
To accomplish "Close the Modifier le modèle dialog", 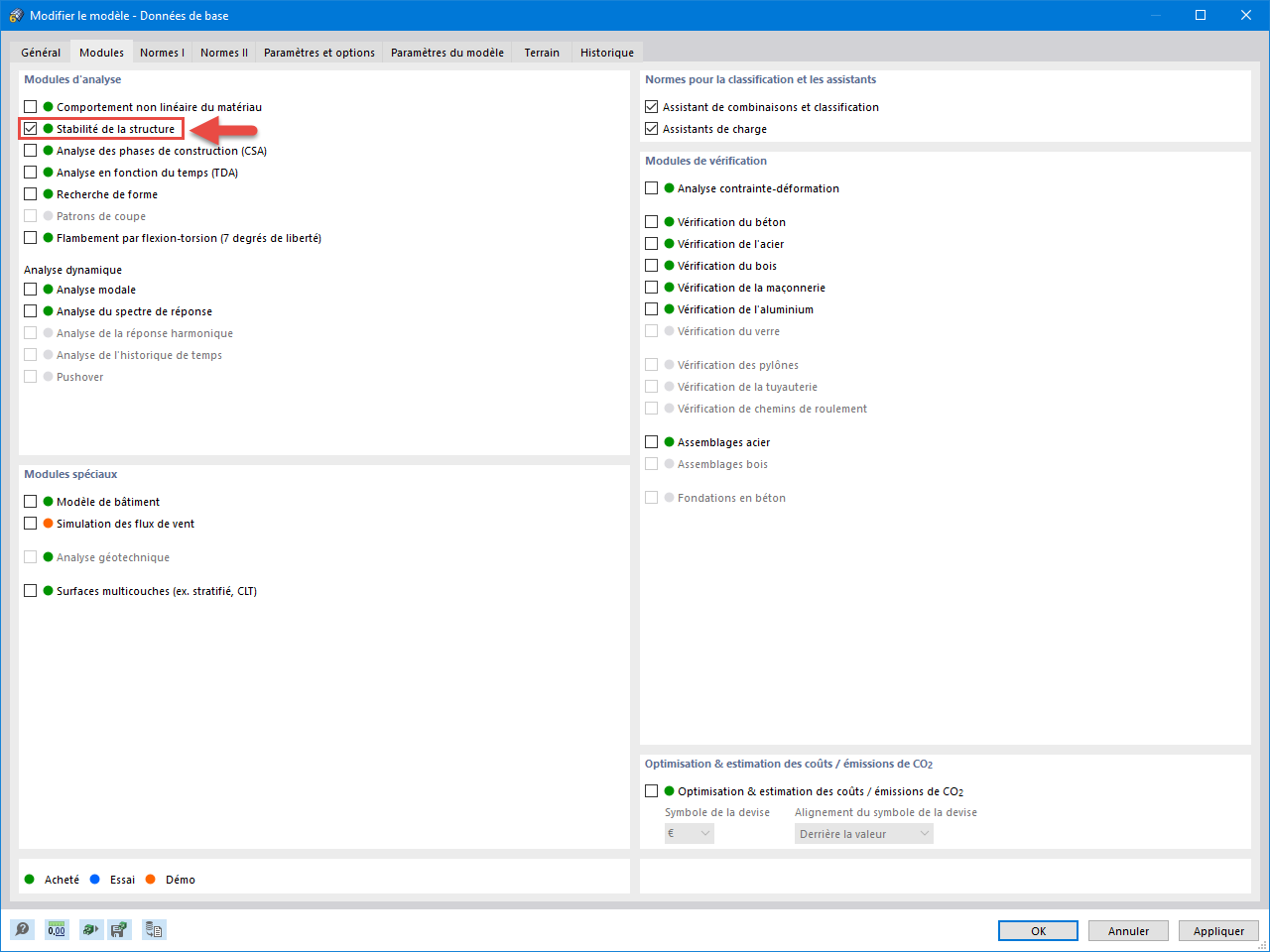I will tap(1246, 15).
